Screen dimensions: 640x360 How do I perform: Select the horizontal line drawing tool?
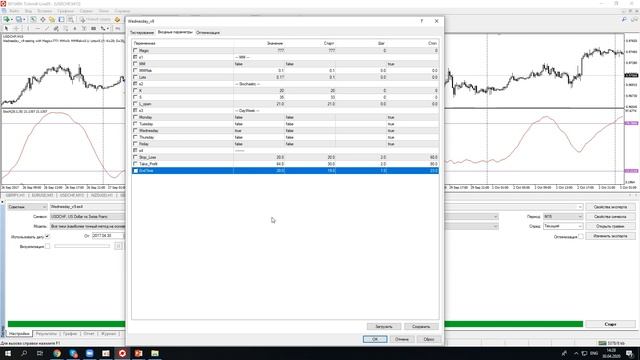(x=38, y=29)
